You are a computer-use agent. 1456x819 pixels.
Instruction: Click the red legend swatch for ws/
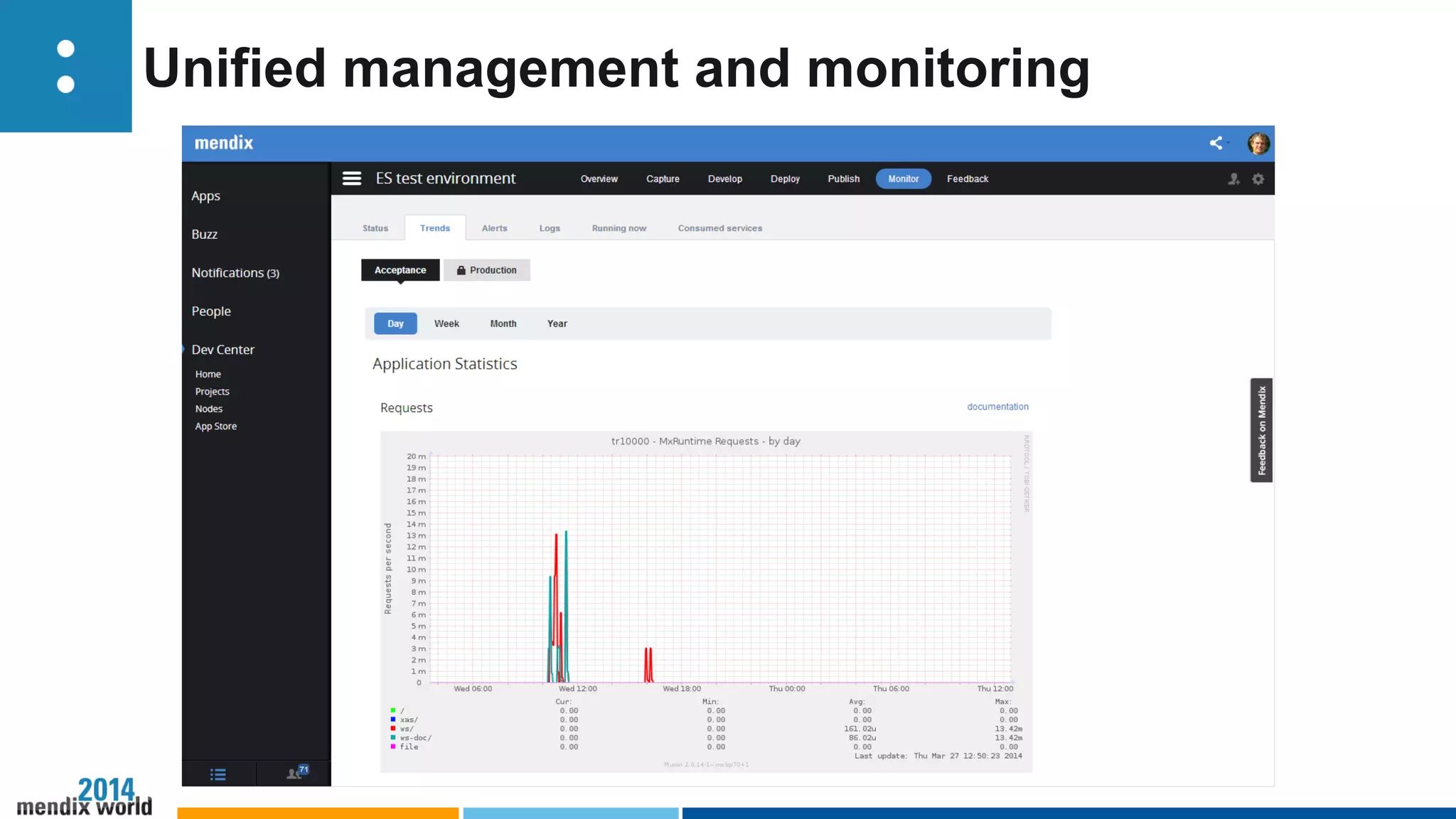click(x=392, y=729)
